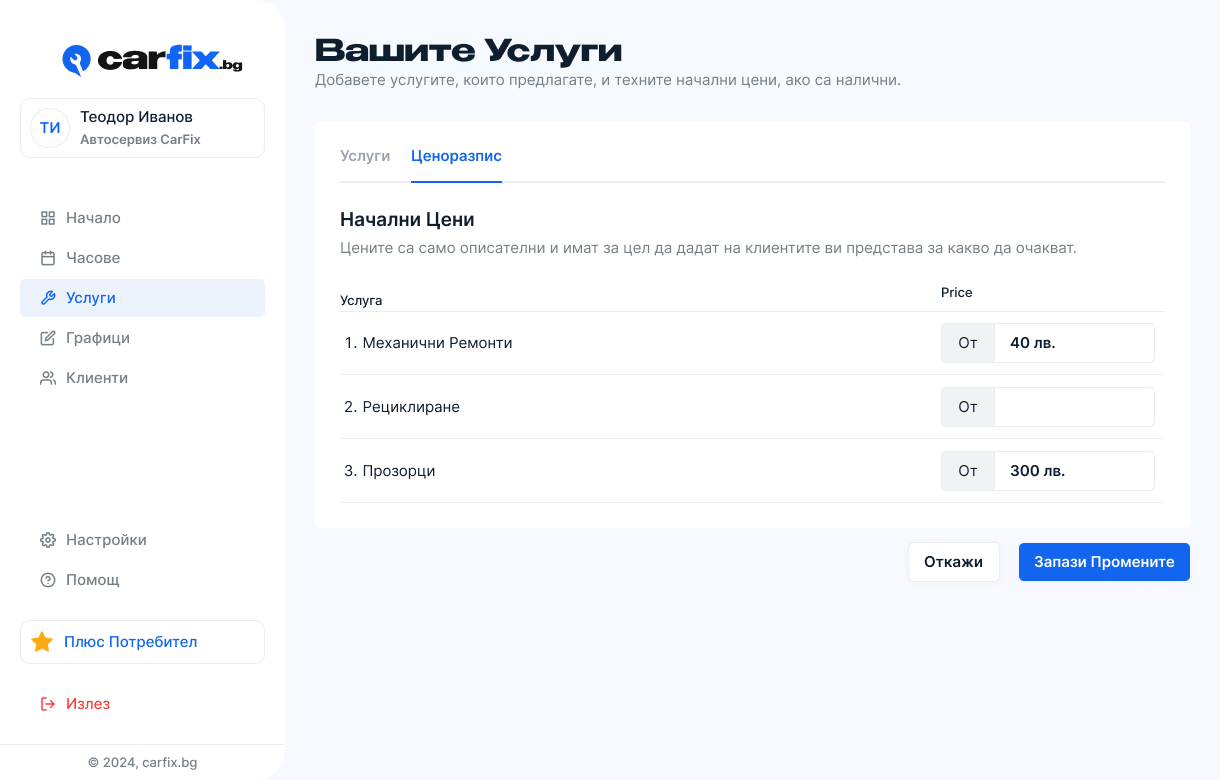1220x780 pixels.
Task: Click the ТИ user avatar
Action: click(50, 128)
